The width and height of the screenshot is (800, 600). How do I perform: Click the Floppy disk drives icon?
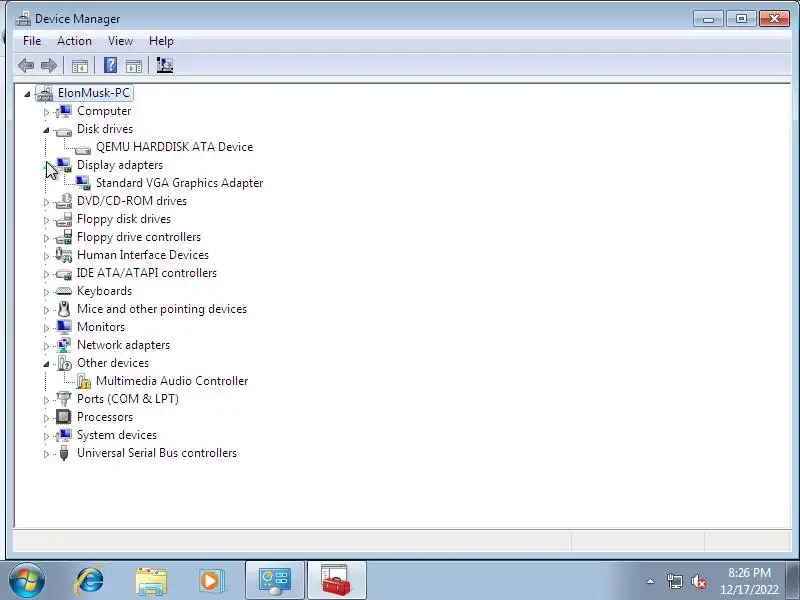pos(64,219)
